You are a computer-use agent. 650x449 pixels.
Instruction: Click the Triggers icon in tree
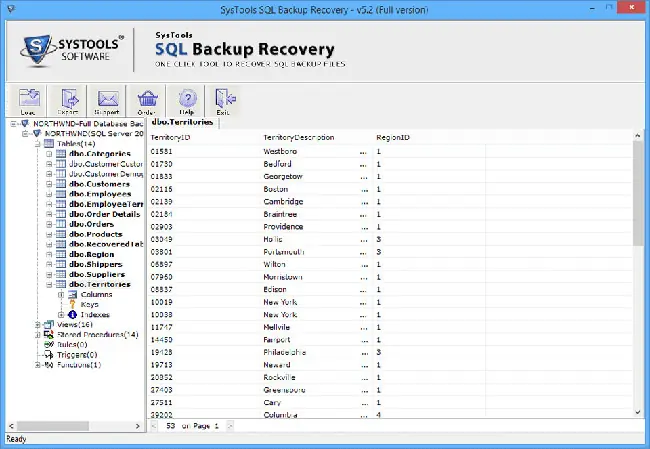click(x=49, y=354)
